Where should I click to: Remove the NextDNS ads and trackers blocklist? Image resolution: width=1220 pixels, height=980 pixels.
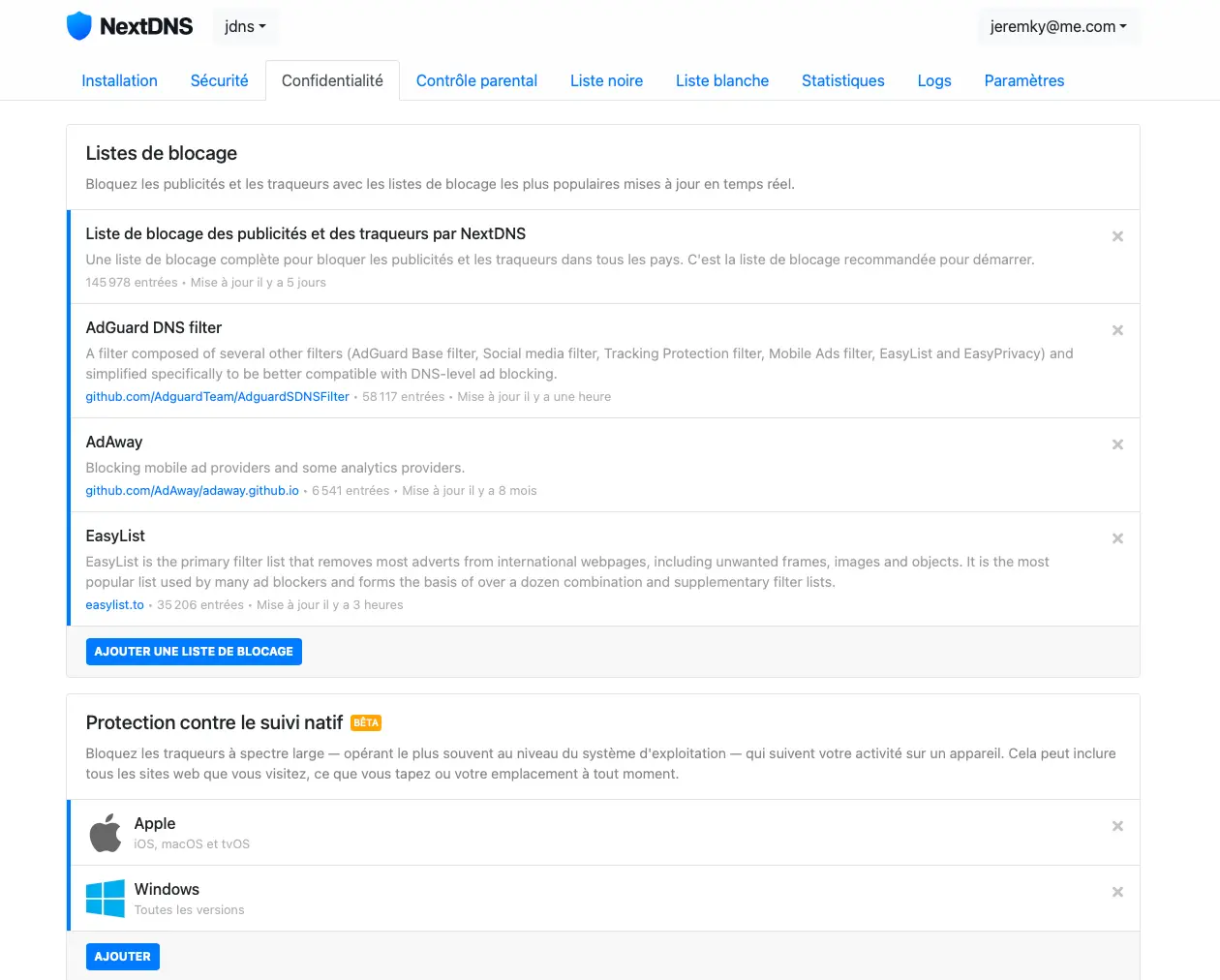coord(1117,236)
